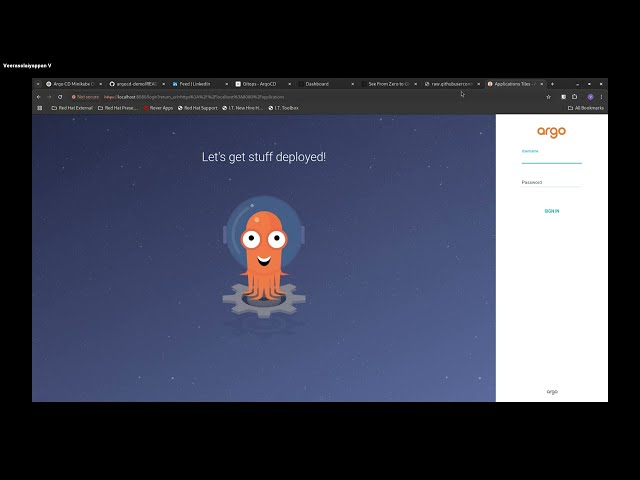Switch to the Gitops - ArgoCD tab
This screenshot has height=480, width=640.
click(x=262, y=84)
